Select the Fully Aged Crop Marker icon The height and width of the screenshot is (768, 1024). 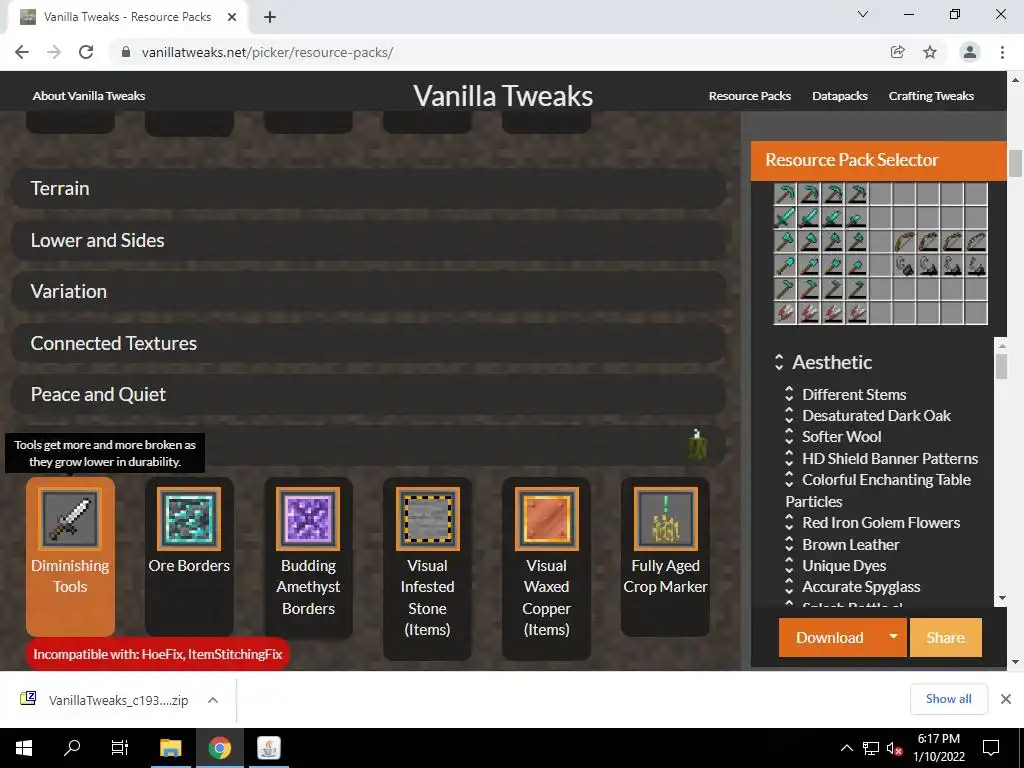click(x=665, y=519)
